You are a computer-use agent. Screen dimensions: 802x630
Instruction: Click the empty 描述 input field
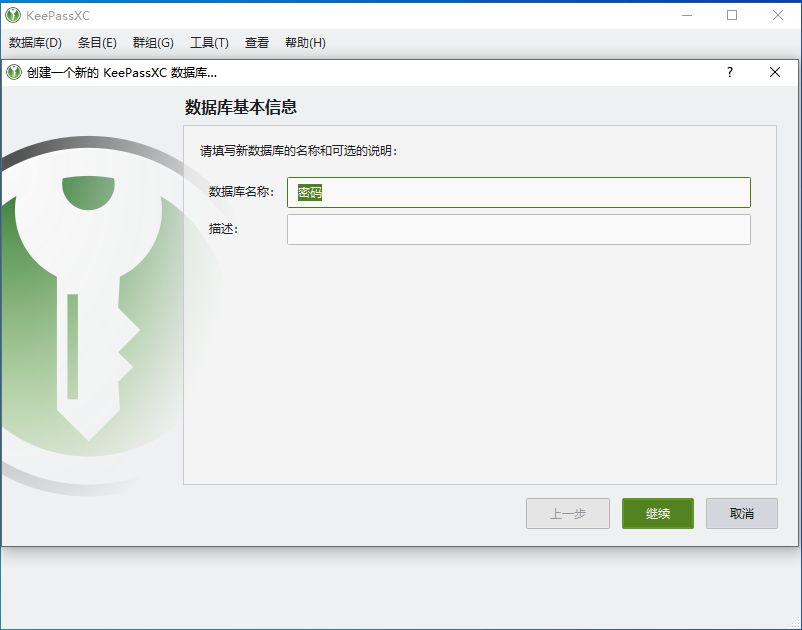coord(518,229)
